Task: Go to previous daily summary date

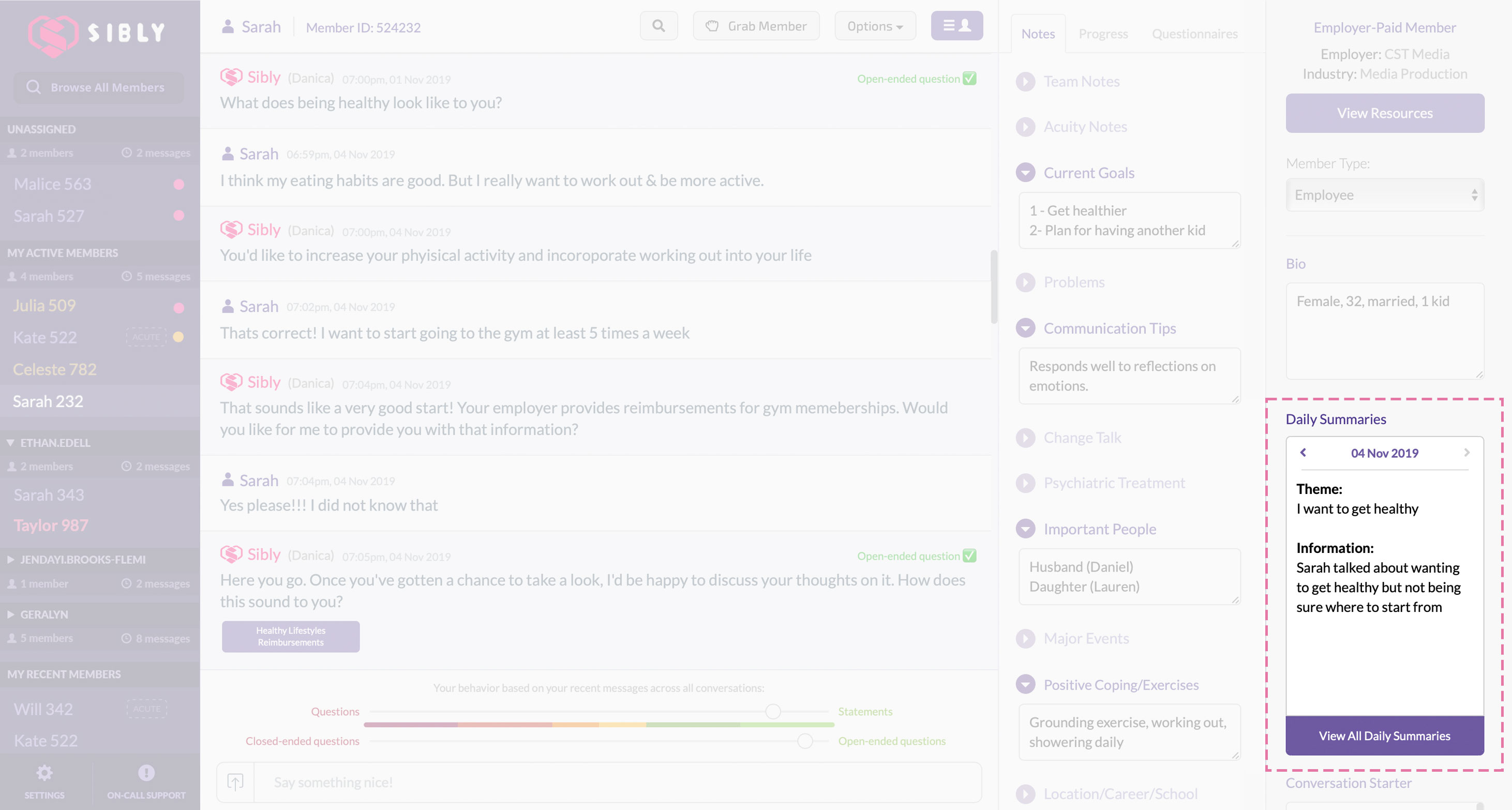Action: [1303, 453]
